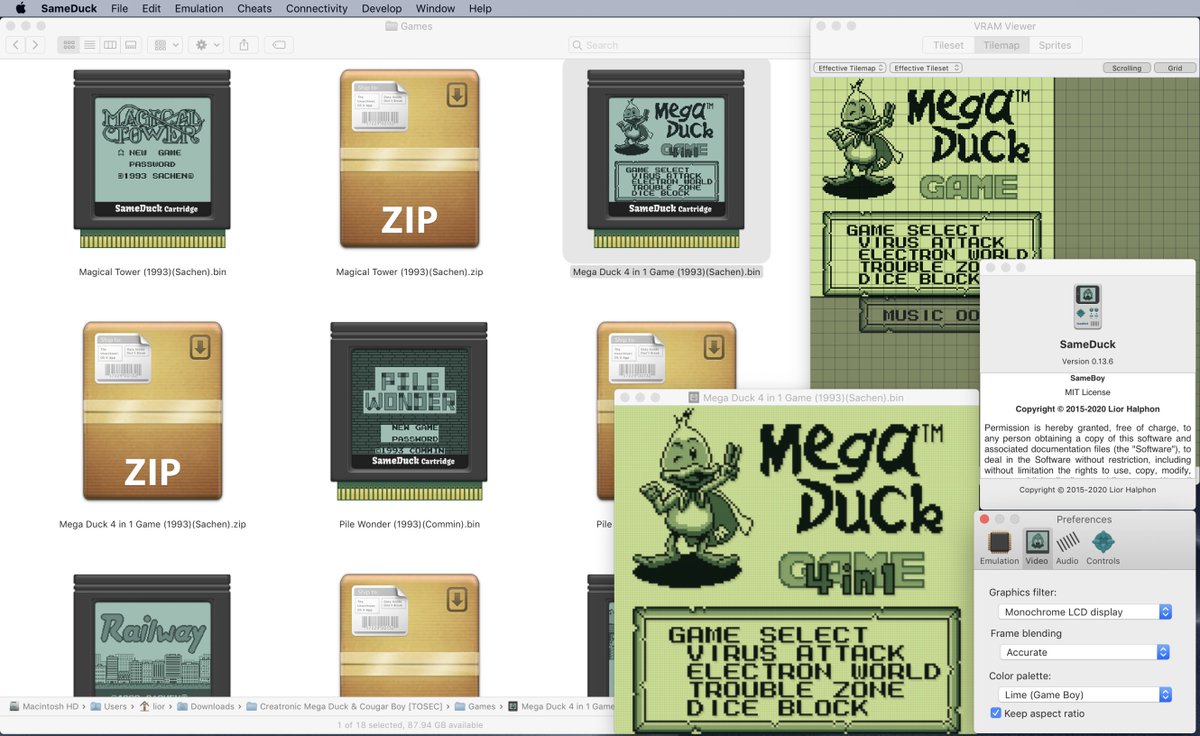Screen dimensions: 1200x736
Task: Click 'Pile Wonder (1993)(Commin).bin' file name
Action: coord(409,524)
